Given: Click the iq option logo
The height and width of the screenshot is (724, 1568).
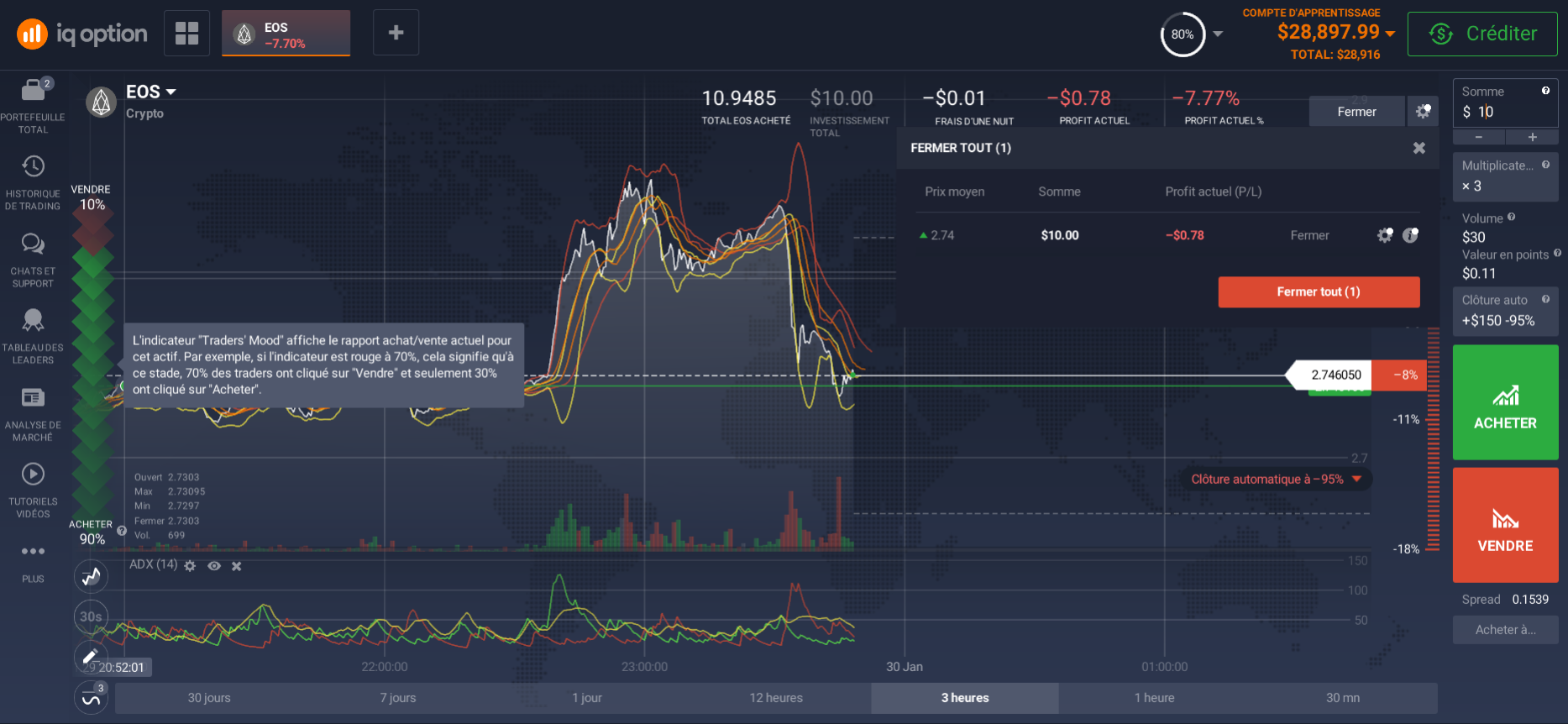Looking at the screenshot, I should tap(82, 34).
